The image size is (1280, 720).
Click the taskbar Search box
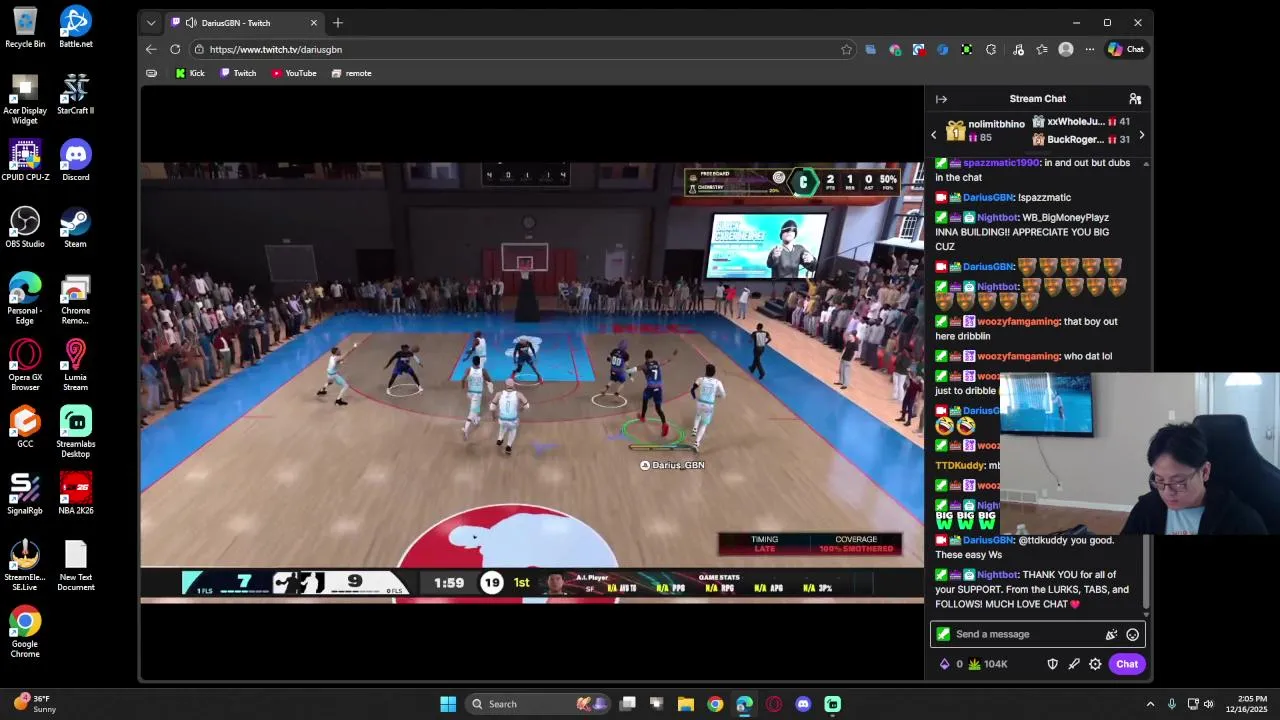pyautogui.click(x=540, y=704)
